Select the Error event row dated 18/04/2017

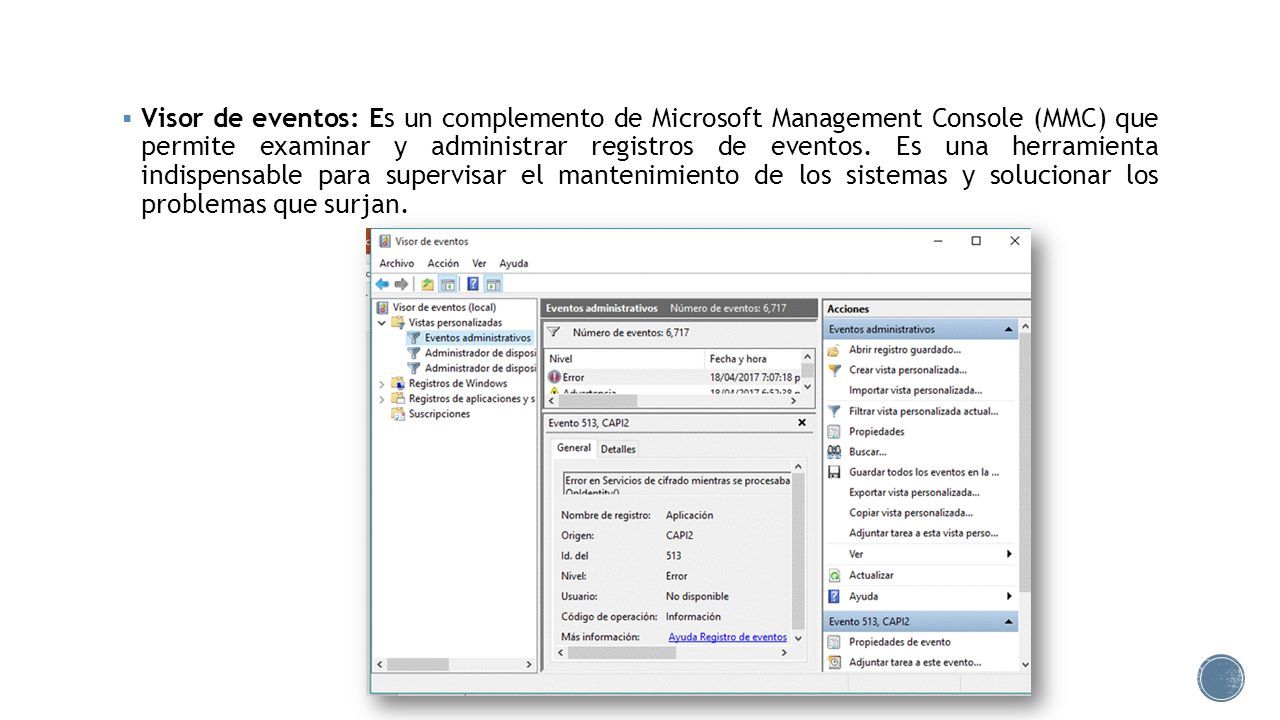pos(673,377)
